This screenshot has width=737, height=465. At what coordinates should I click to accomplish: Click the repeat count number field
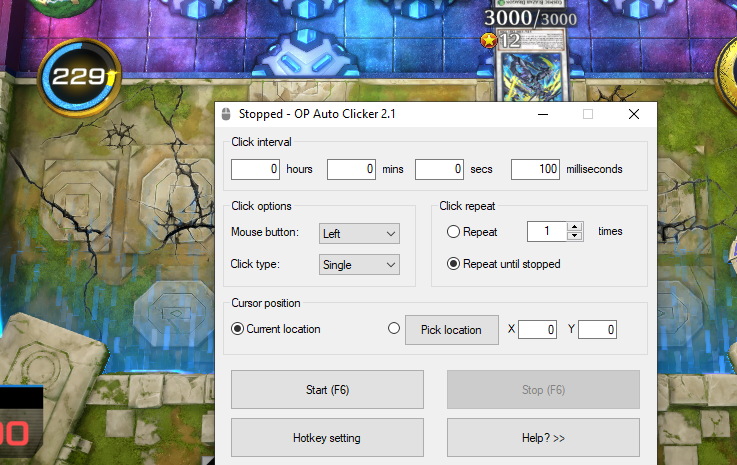[547, 231]
